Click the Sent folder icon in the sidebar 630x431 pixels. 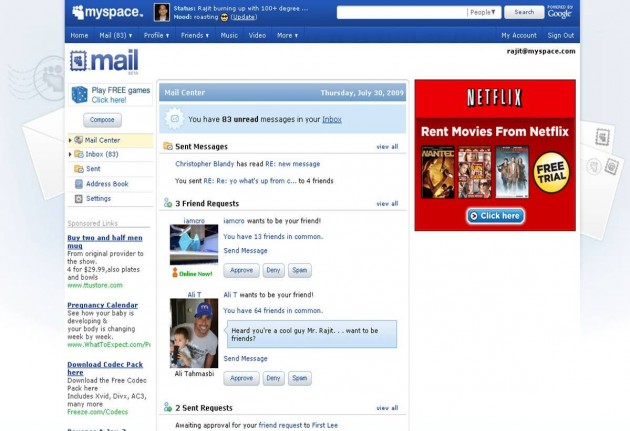tap(79, 169)
